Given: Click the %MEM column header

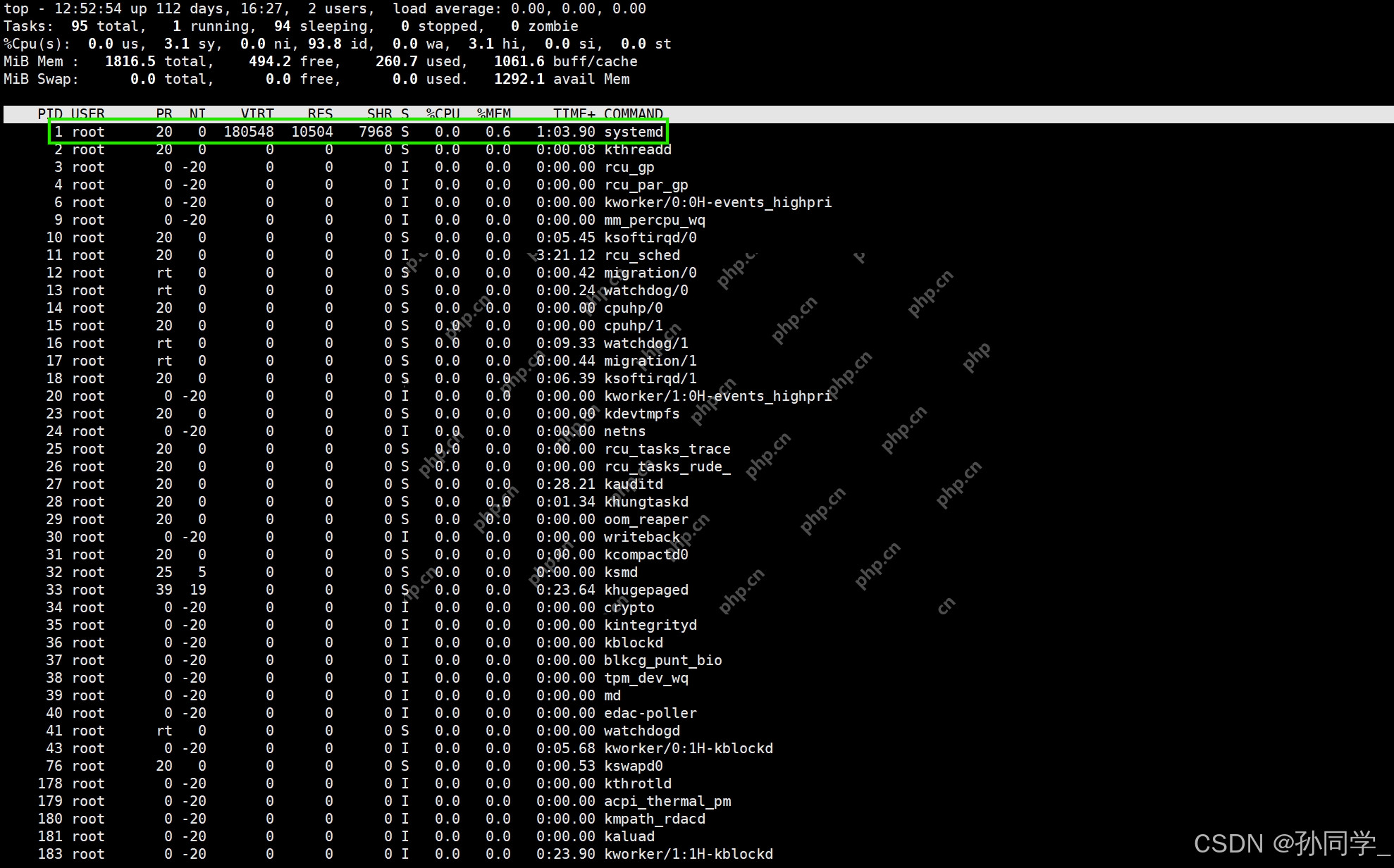Looking at the screenshot, I should click(x=493, y=114).
